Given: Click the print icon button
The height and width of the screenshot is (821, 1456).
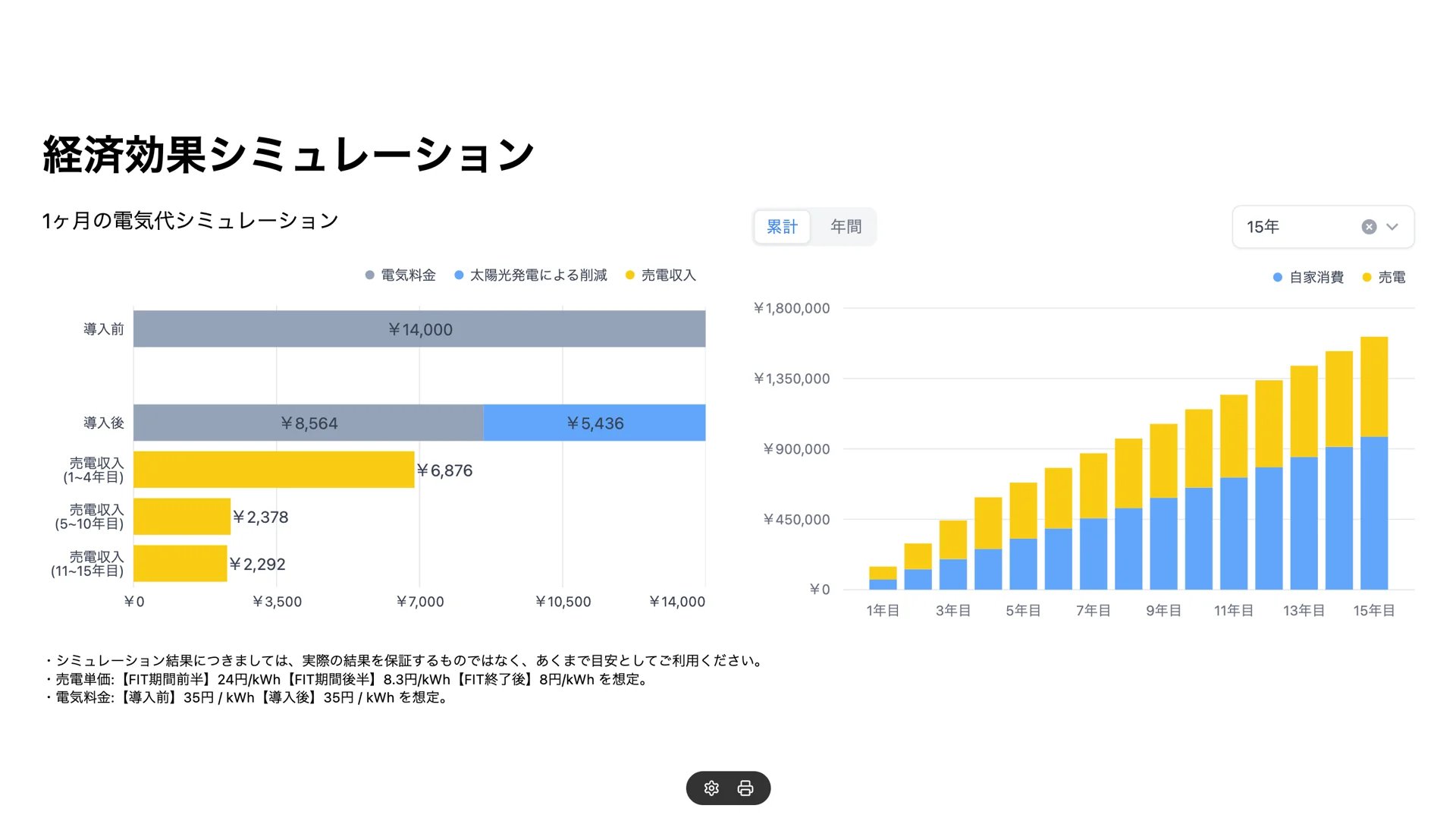Looking at the screenshot, I should click(745, 788).
